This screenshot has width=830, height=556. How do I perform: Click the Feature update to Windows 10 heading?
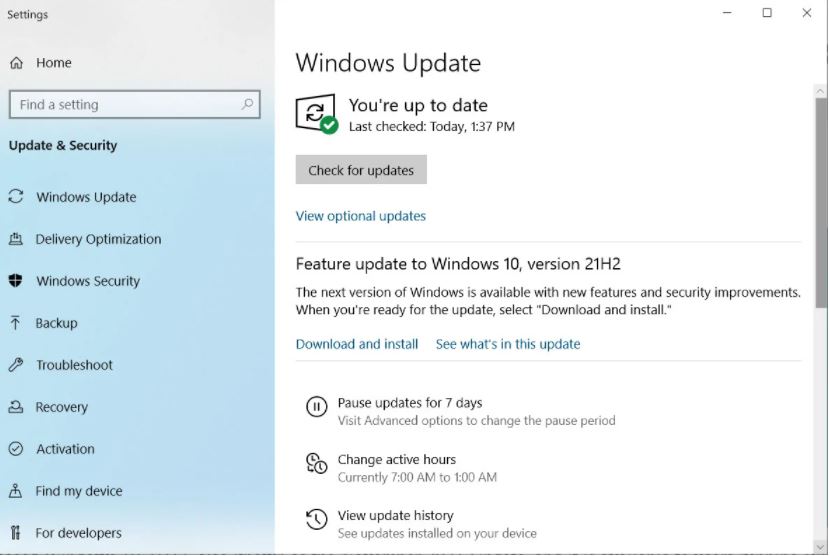coord(458,264)
